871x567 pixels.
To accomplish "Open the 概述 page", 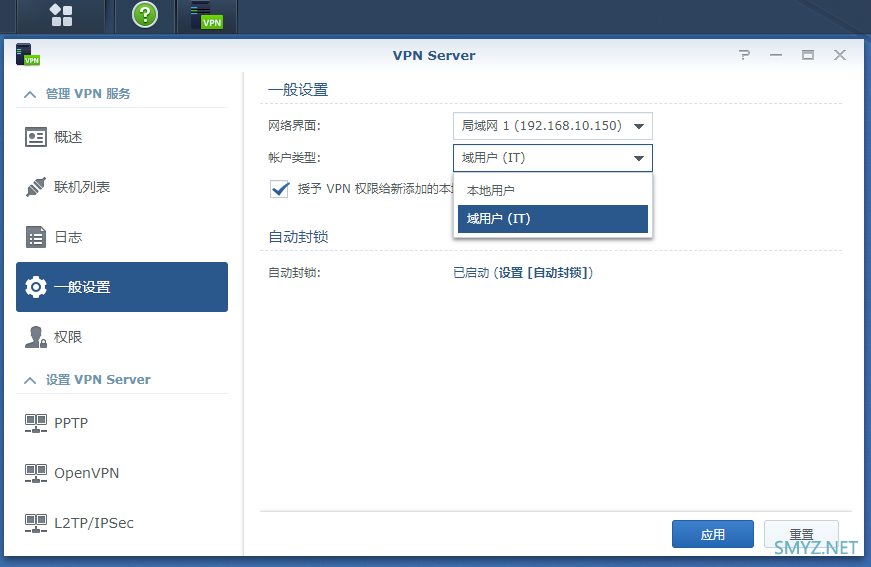I will coord(122,137).
